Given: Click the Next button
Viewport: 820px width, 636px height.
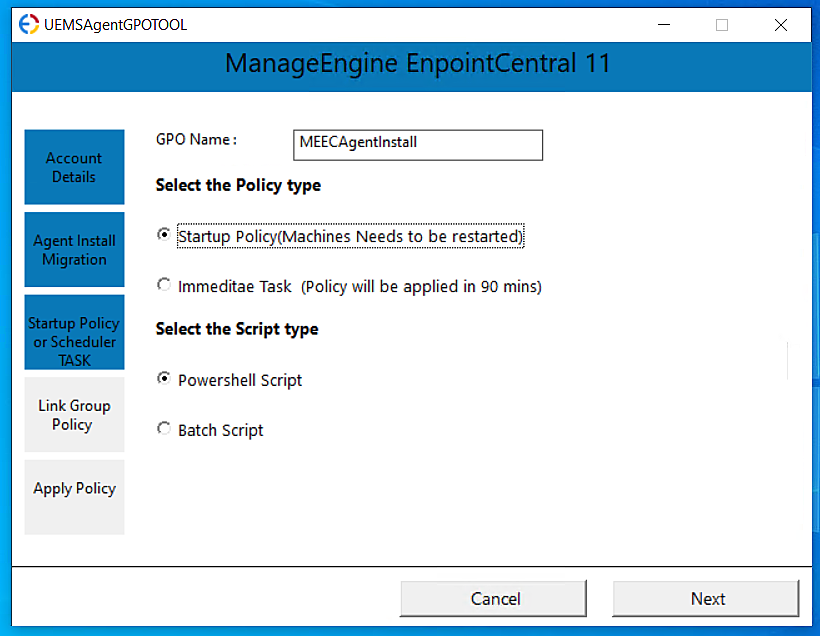Looking at the screenshot, I should point(706,598).
